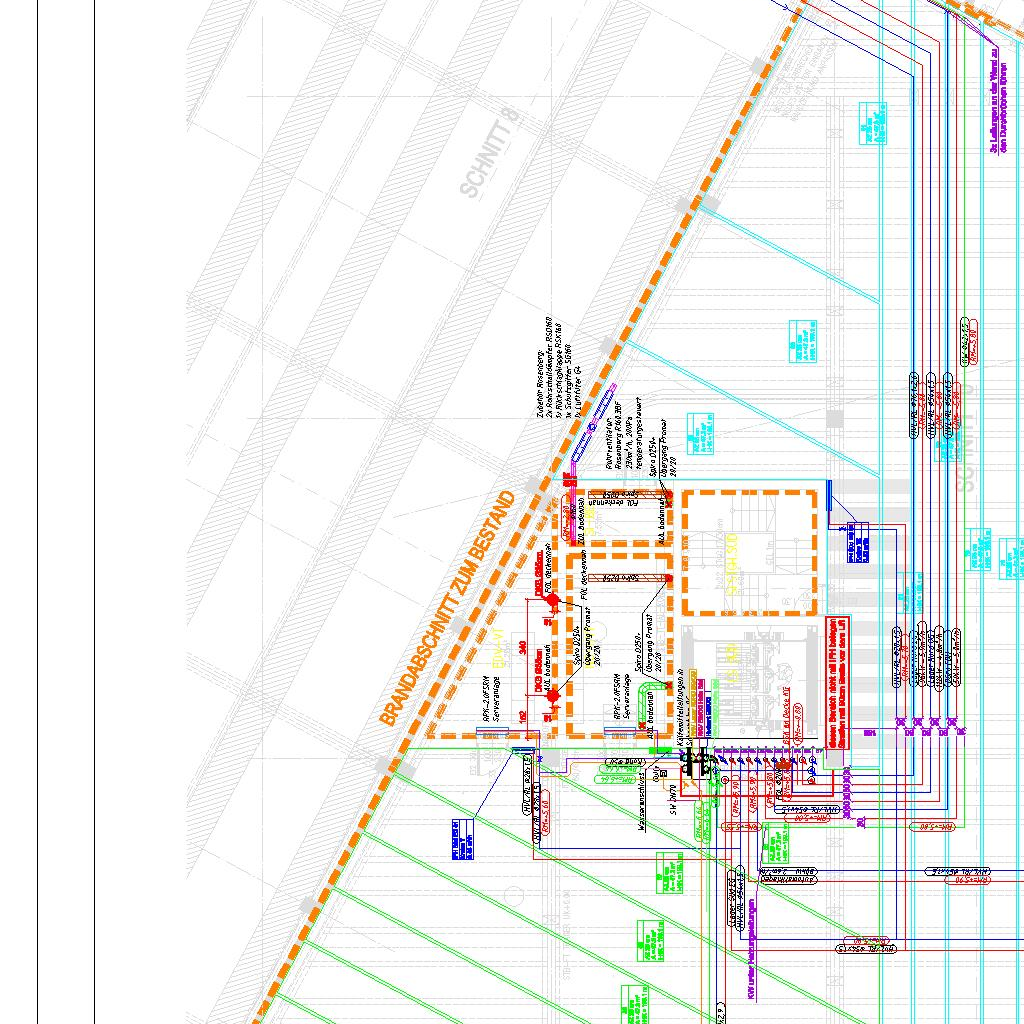1024x1024 pixels.
Task: Click the BRANDABSCHNITT ZUM BESTAND label
Action: tap(447, 609)
